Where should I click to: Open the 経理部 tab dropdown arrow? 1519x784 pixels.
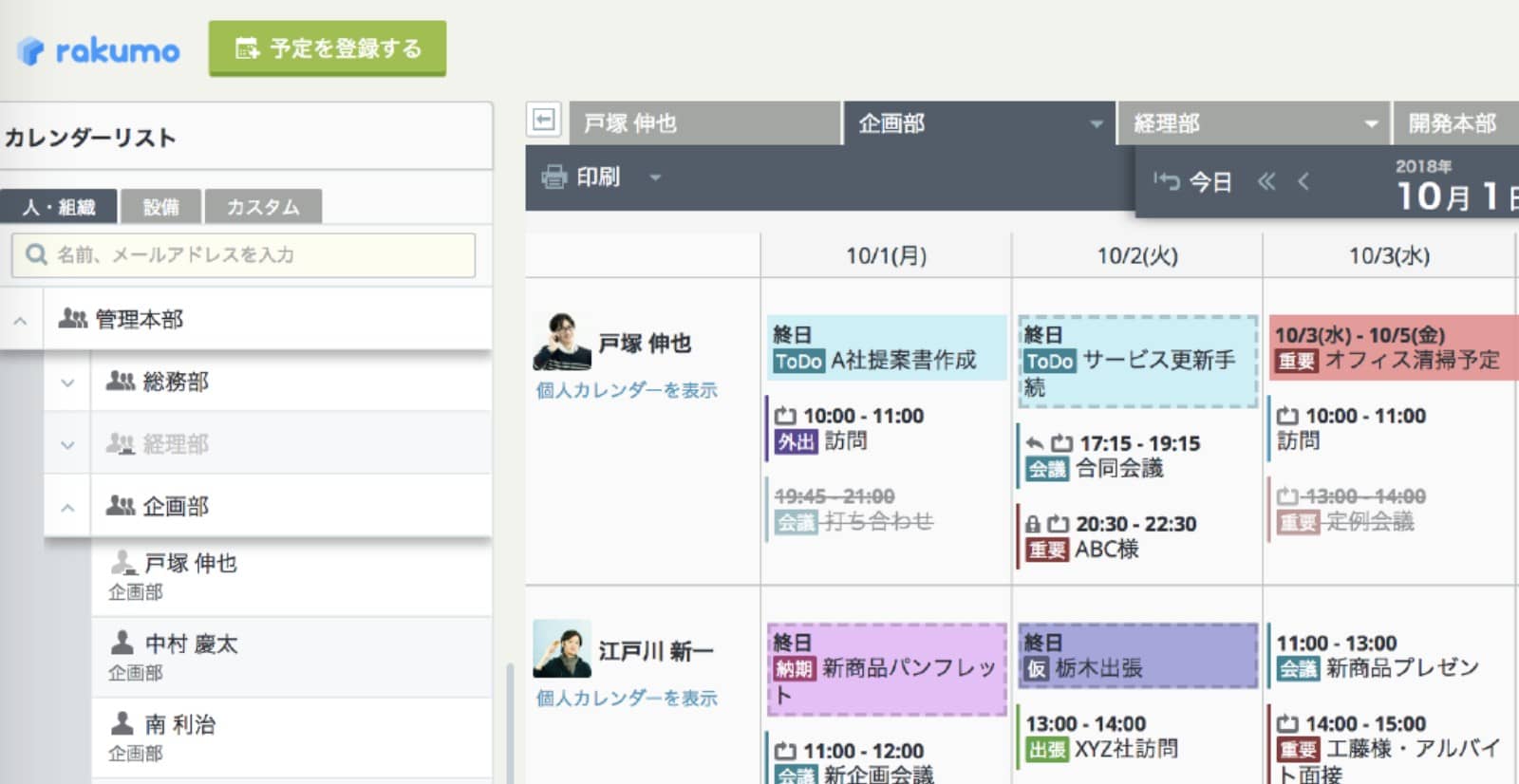point(1371,123)
